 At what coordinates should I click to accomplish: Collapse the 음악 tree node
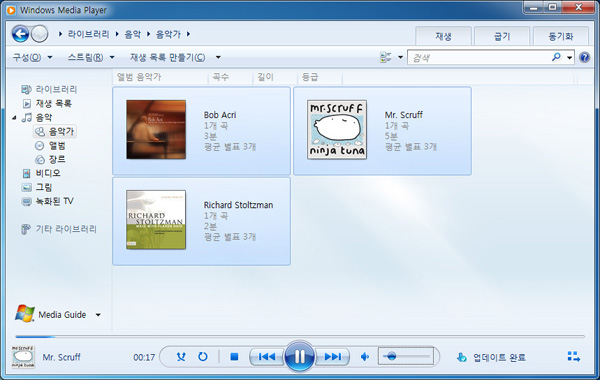click(x=14, y=117)
